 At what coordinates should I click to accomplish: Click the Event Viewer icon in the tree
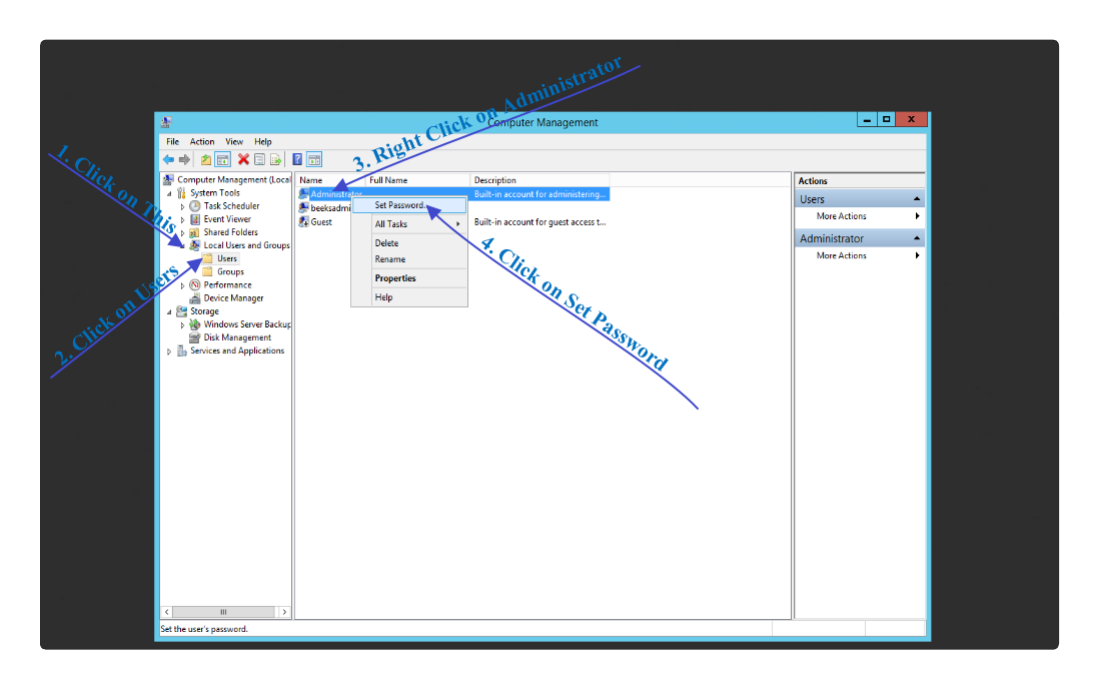tap(195, 219)
